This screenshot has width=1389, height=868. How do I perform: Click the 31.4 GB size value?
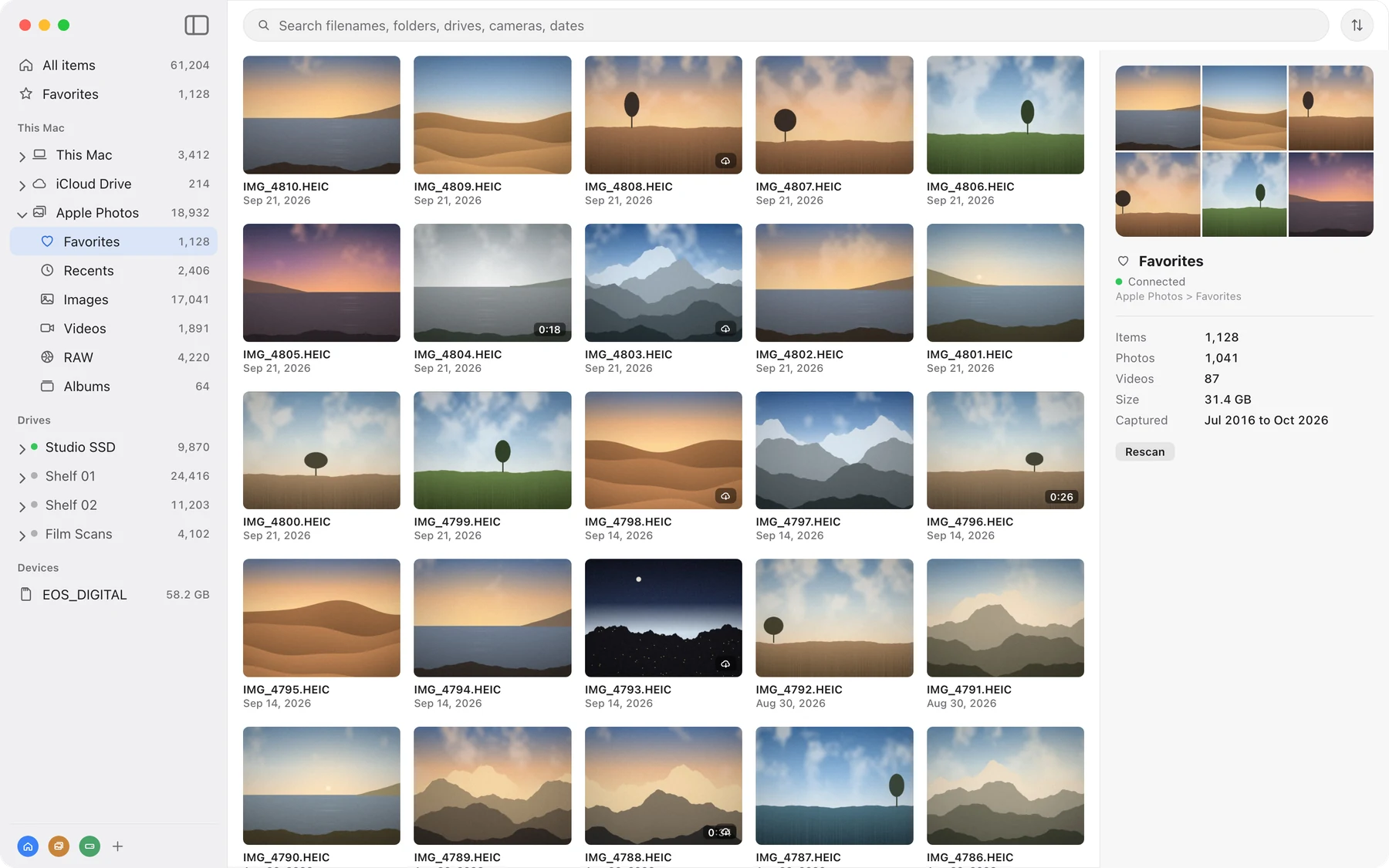coord(1228,400)
